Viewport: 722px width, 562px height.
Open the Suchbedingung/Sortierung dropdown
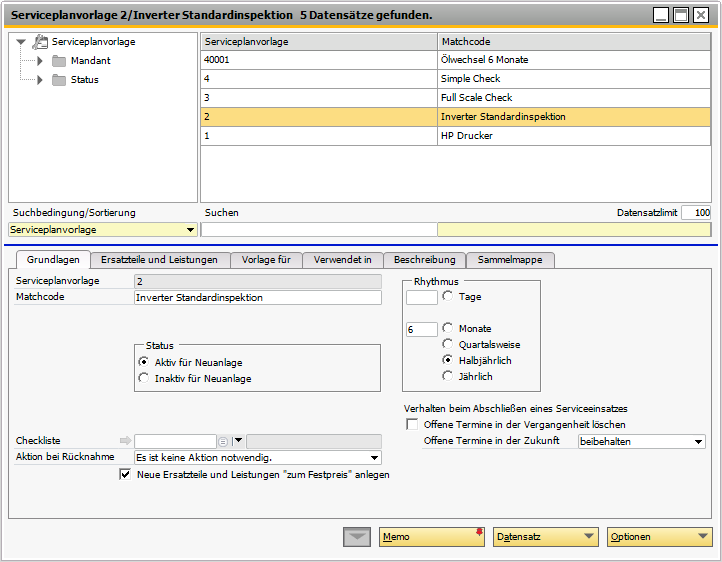click(190, 230)
